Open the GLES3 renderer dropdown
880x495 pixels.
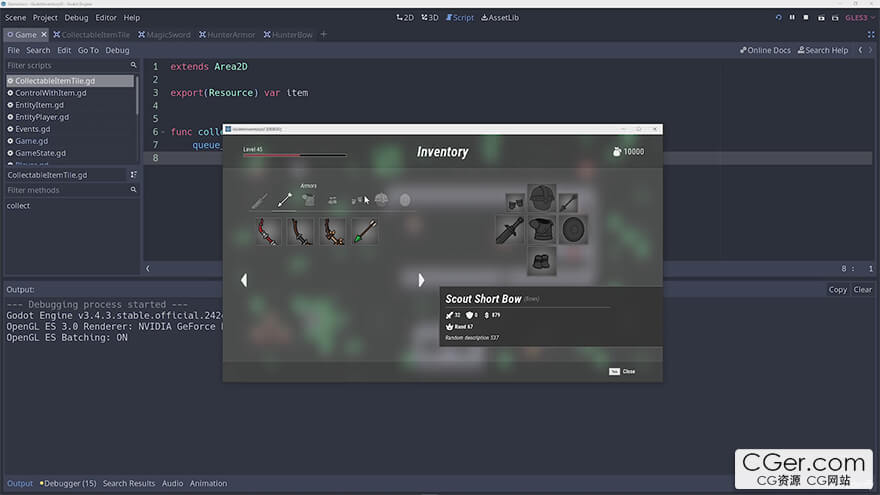[860, 17]
